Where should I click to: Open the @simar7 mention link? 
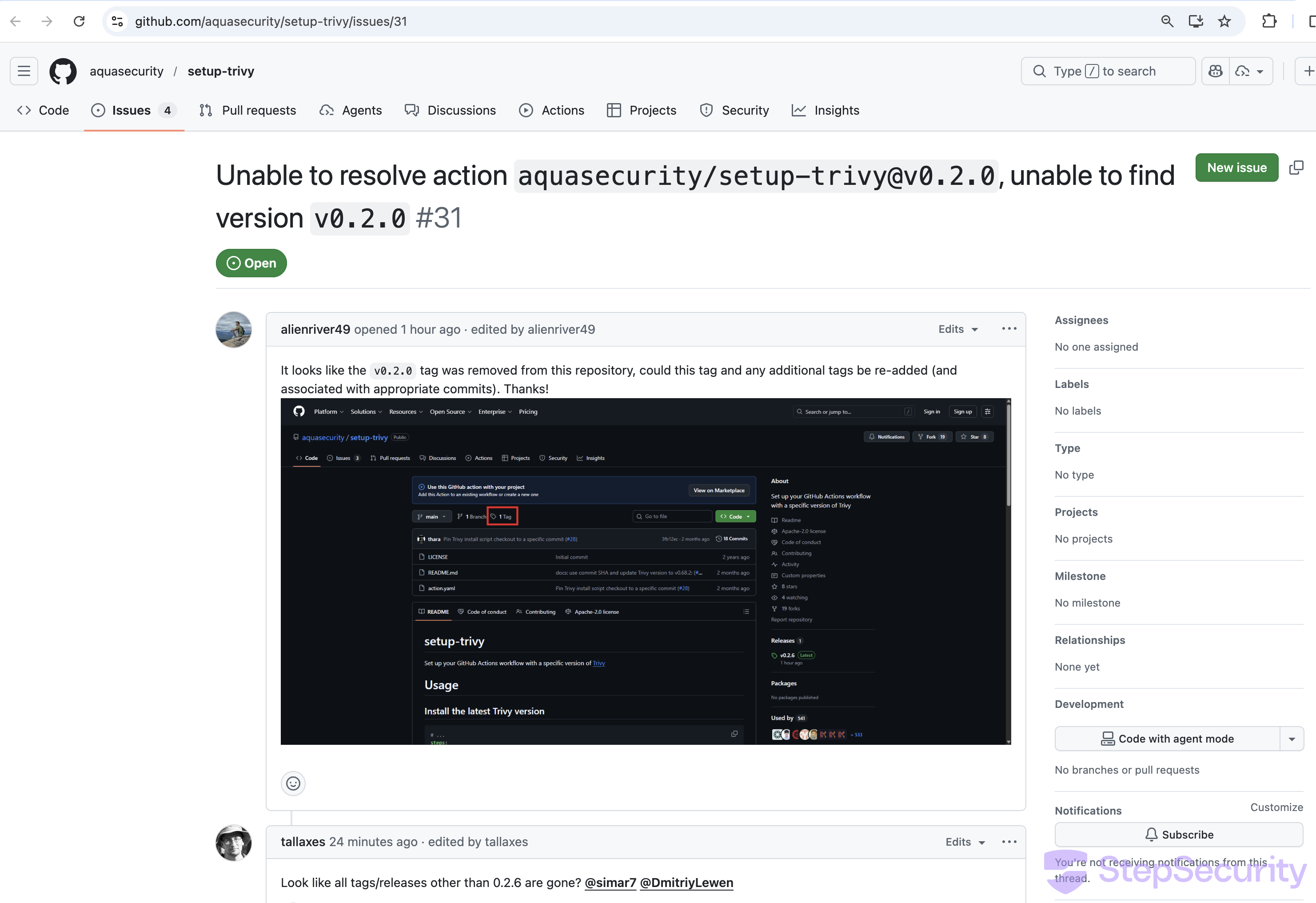(x=610, y=883)
